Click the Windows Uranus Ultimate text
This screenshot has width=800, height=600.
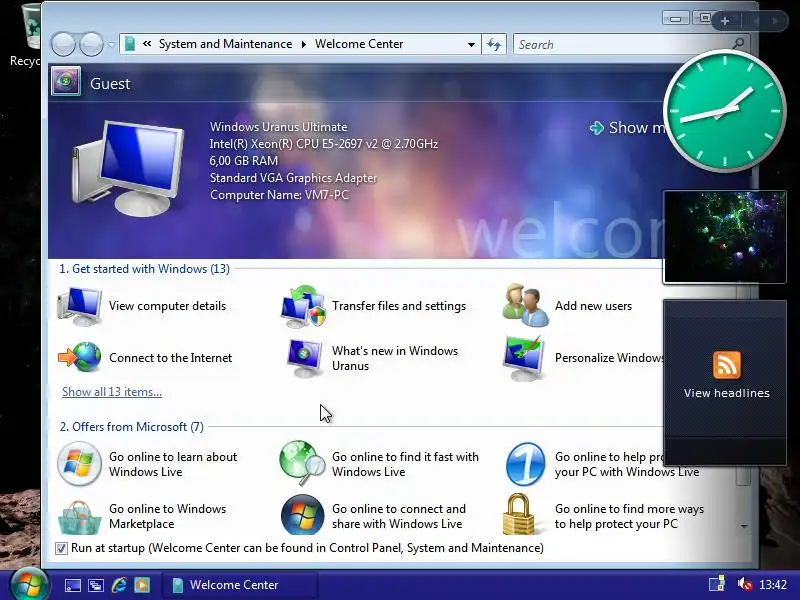[x=279, y=127]
